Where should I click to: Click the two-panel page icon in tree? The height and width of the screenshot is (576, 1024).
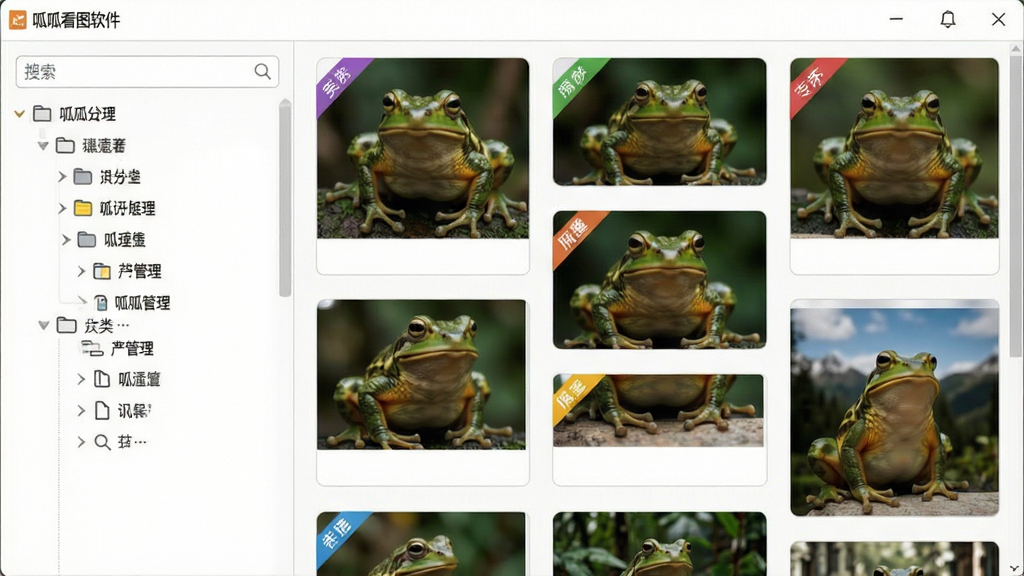(x=102, y=379)
